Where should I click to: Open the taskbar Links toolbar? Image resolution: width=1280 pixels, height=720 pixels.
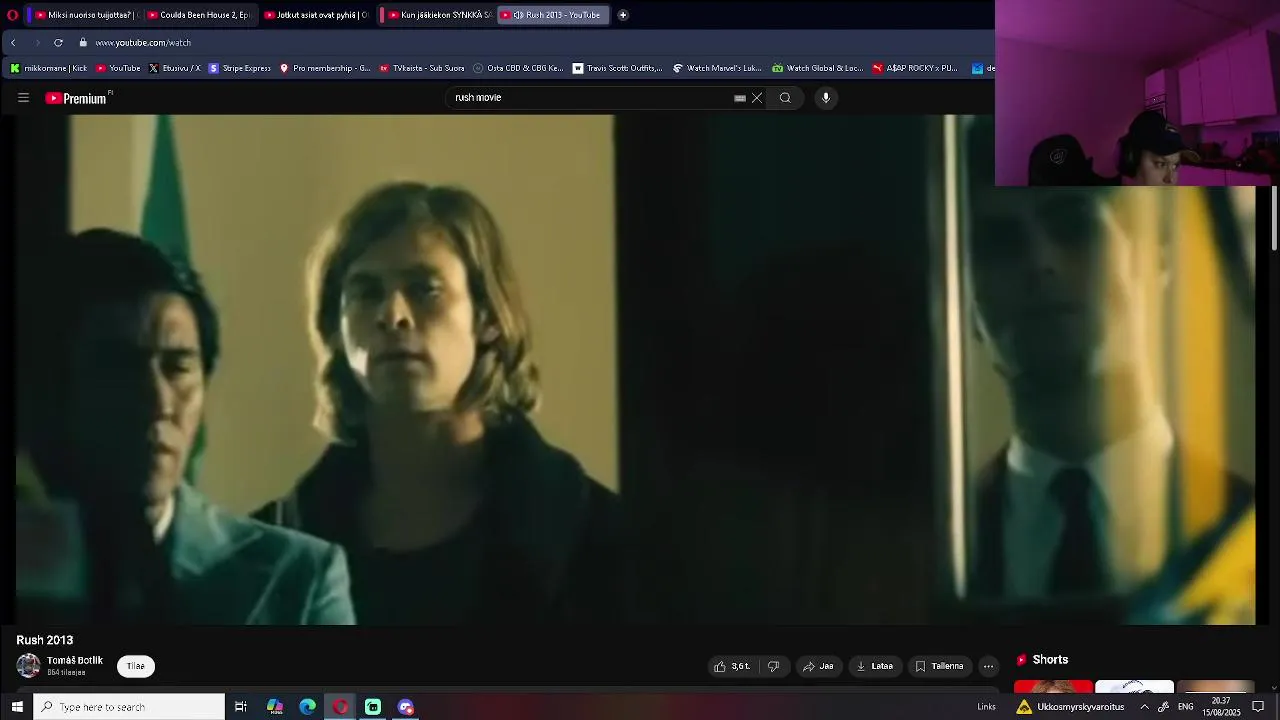click(986, 707)
